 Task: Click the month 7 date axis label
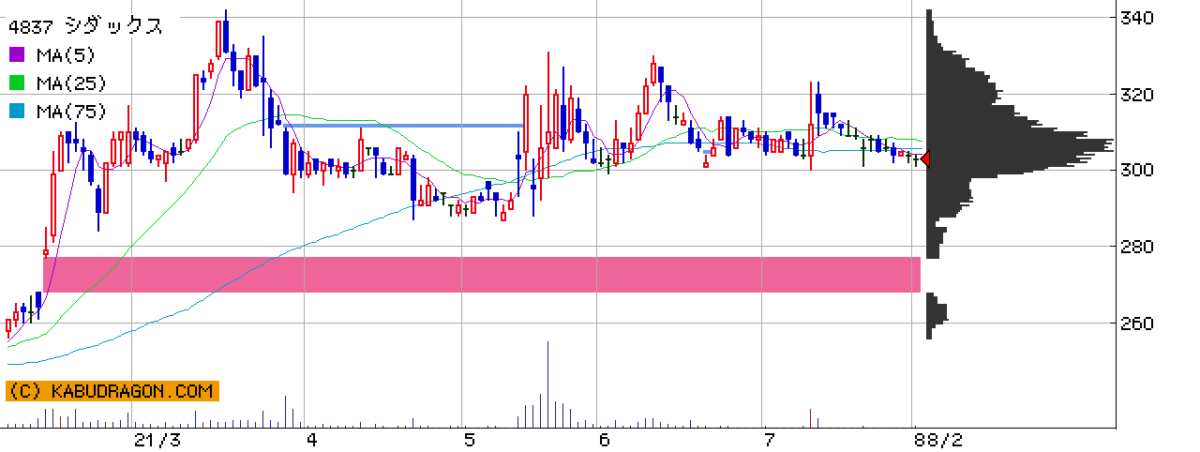coord(768,439)
